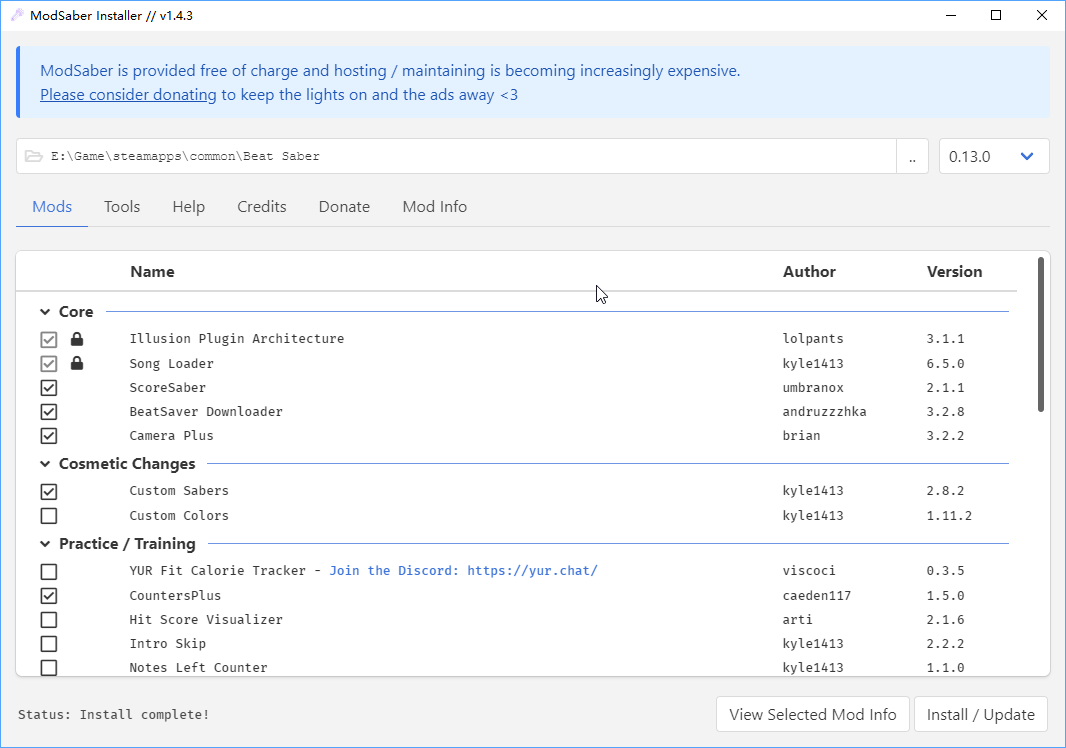Toggle the Camera Plus checkbox
Screen dimensions: 1066x748
49,436
